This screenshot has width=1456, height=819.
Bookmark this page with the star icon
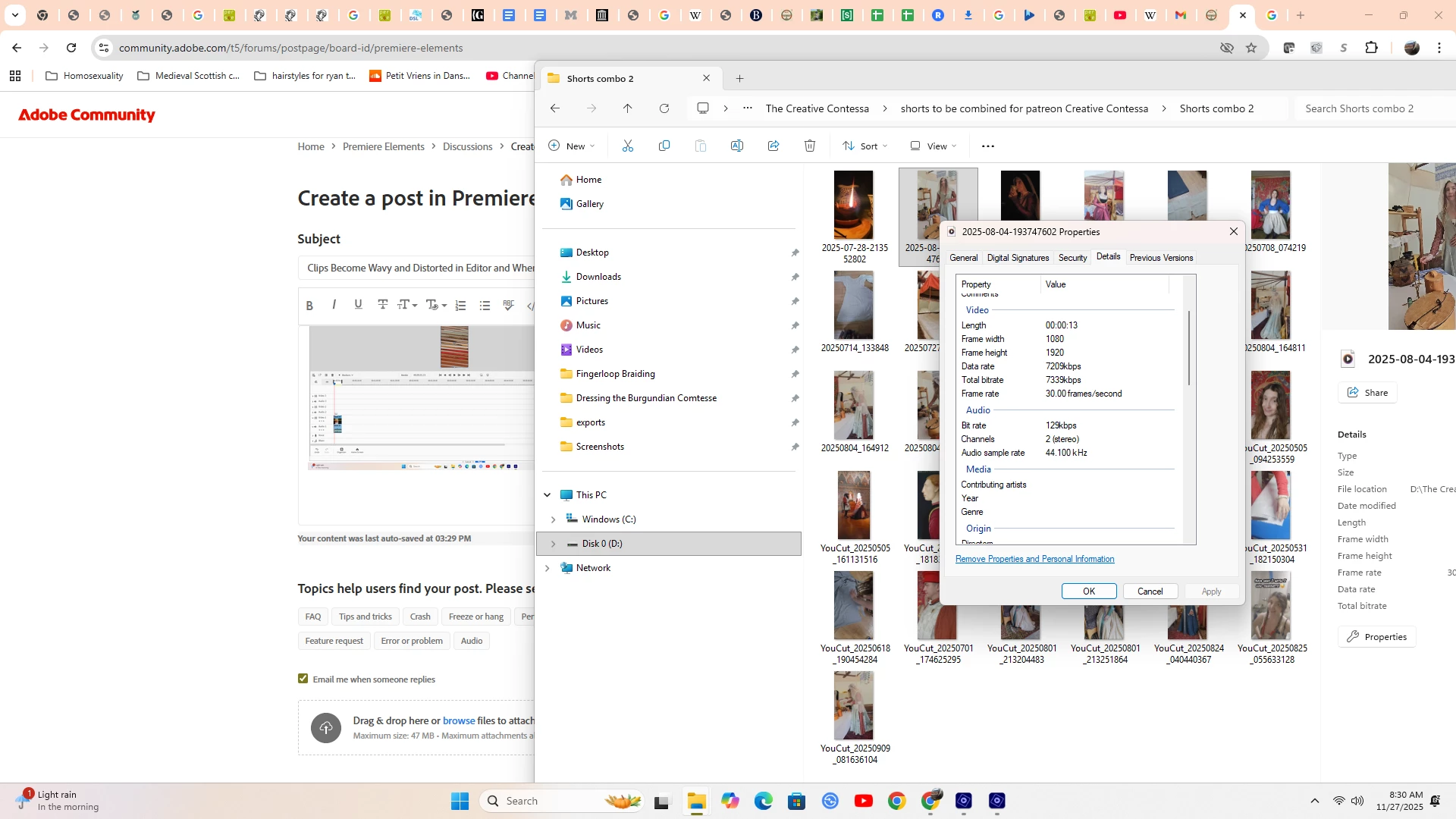tap(1251, 48)
